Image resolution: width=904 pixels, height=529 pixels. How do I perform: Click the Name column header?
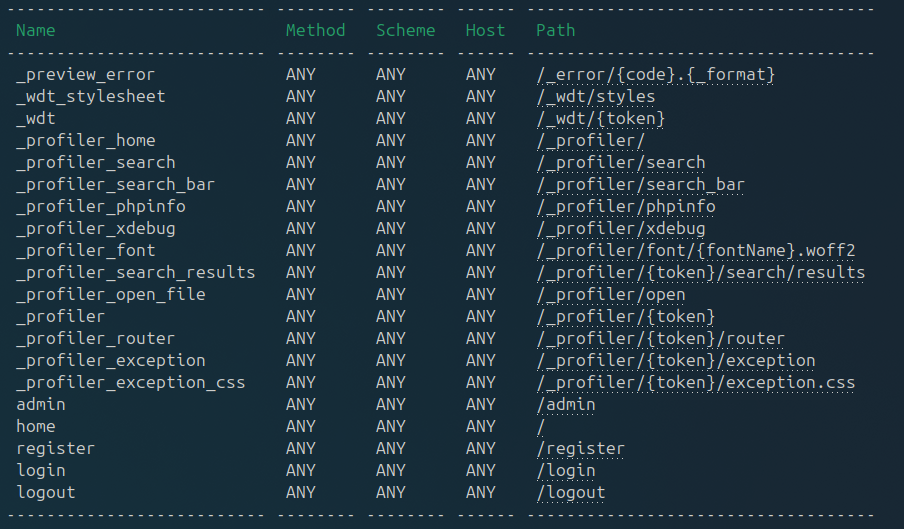tap(36, 31)
